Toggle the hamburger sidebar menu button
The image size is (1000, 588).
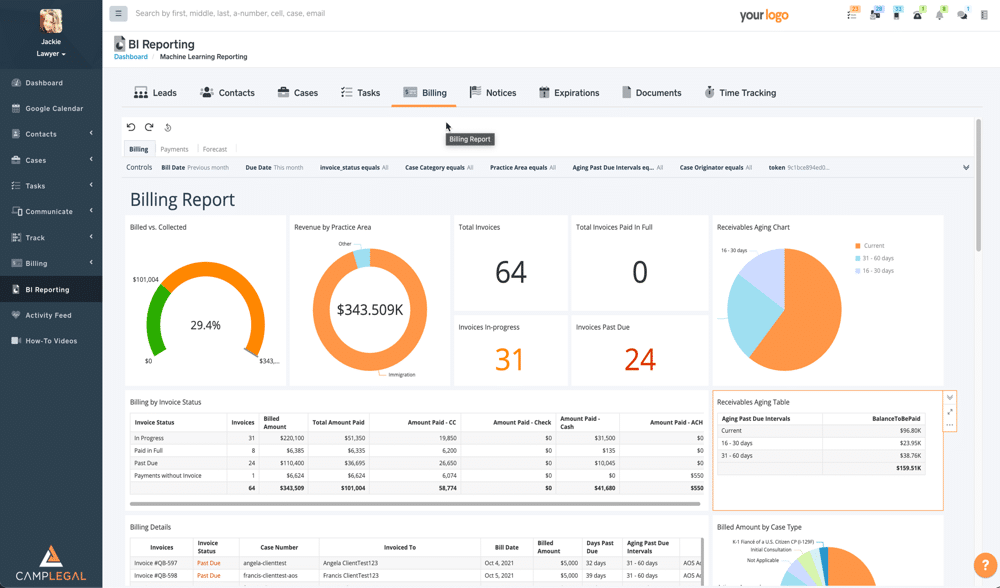[118, 14]
